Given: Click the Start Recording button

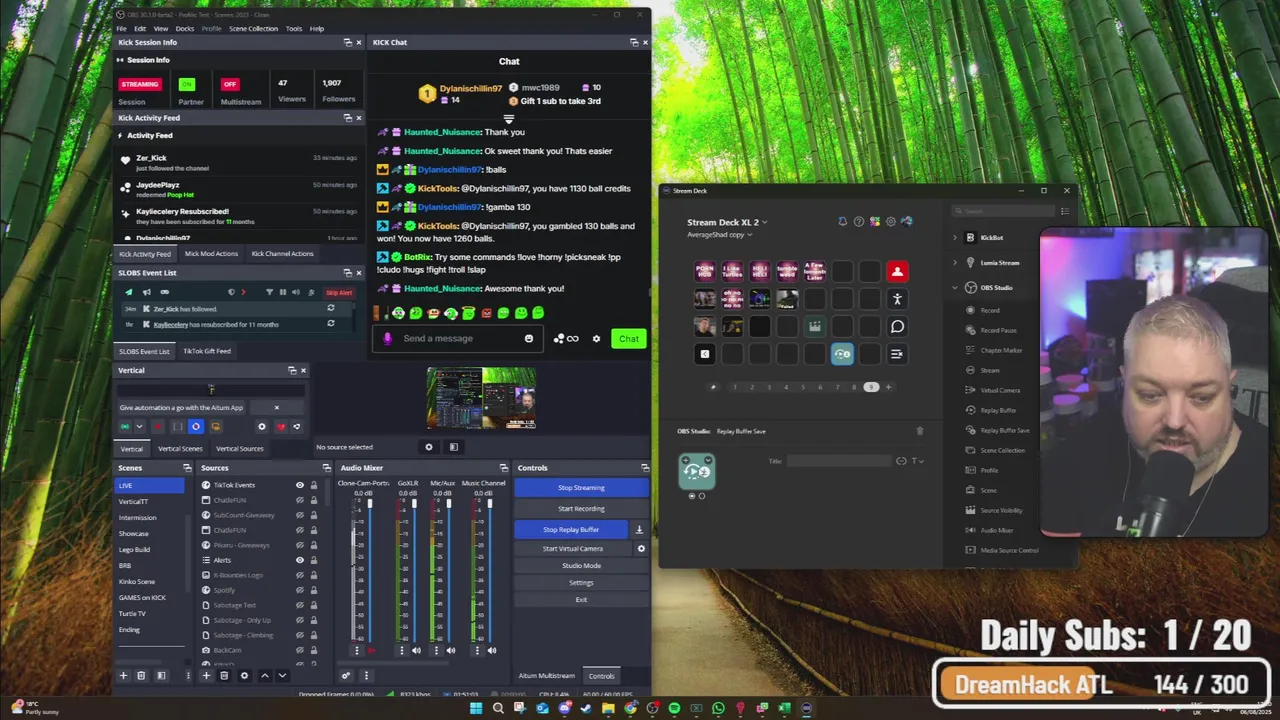Looking at the screenshot, I should click(581, 509).
